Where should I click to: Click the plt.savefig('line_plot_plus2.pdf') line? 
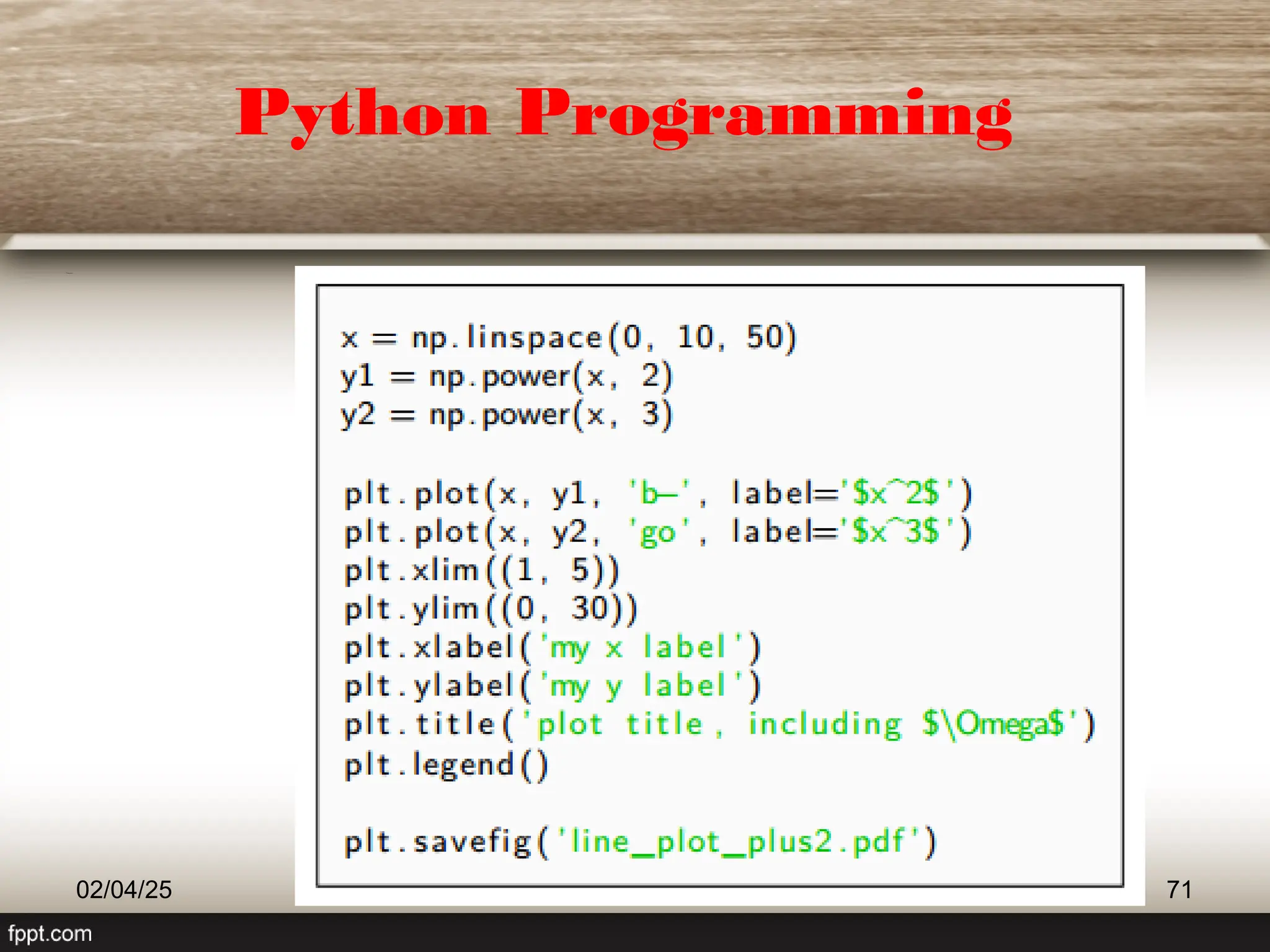click(640, 842)
